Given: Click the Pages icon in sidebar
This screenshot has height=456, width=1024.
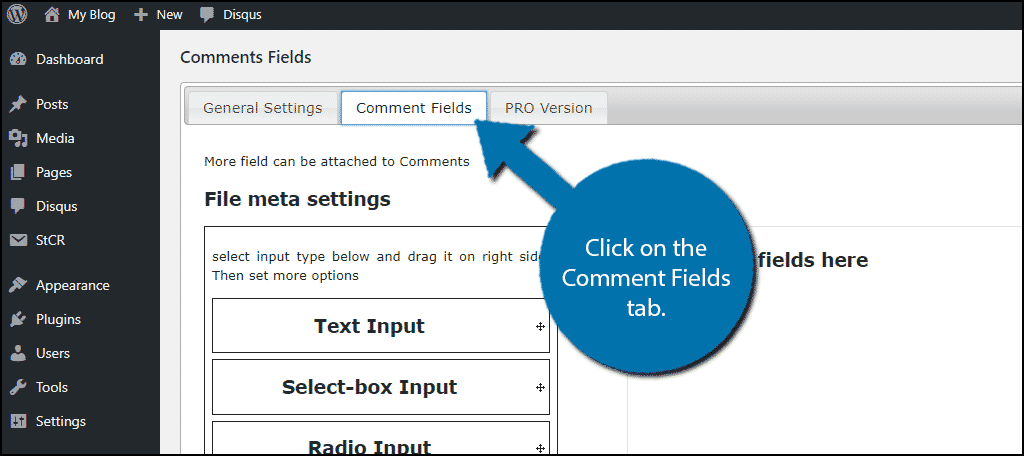Looking at the screenshot, I should pyautogui.click(x=18, y=172).
